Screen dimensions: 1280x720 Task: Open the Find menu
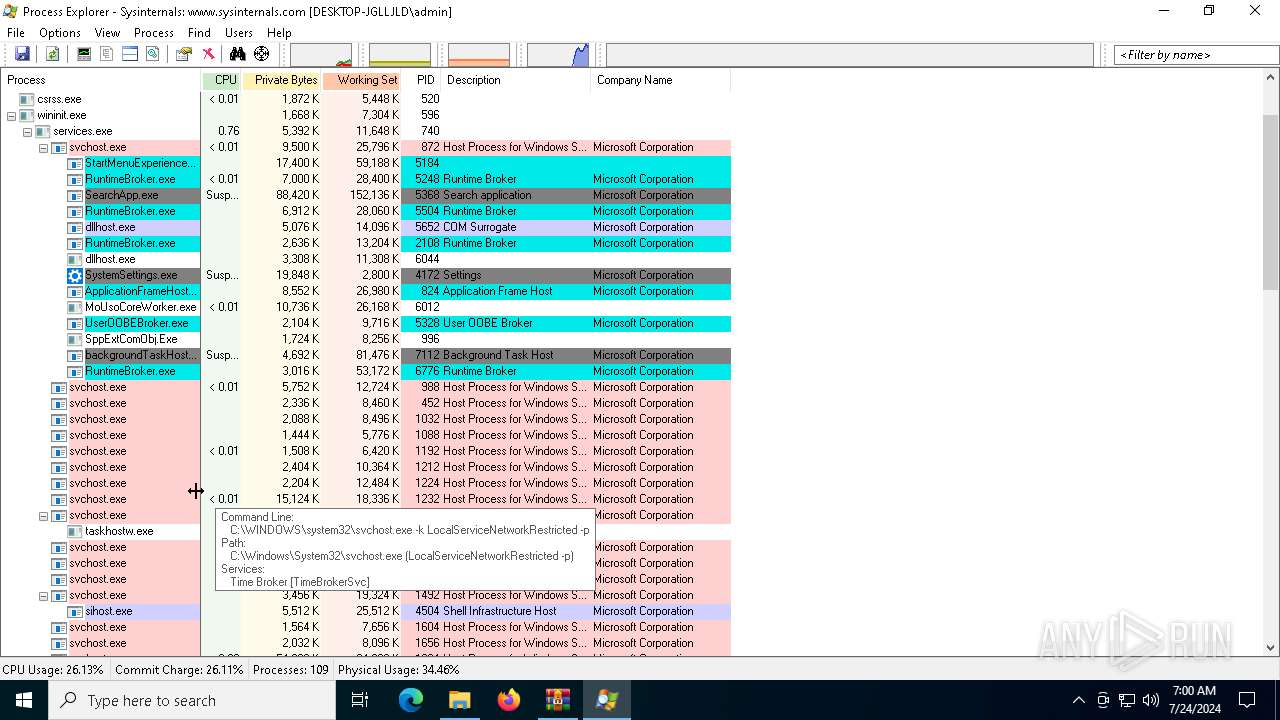pos(199,33)
